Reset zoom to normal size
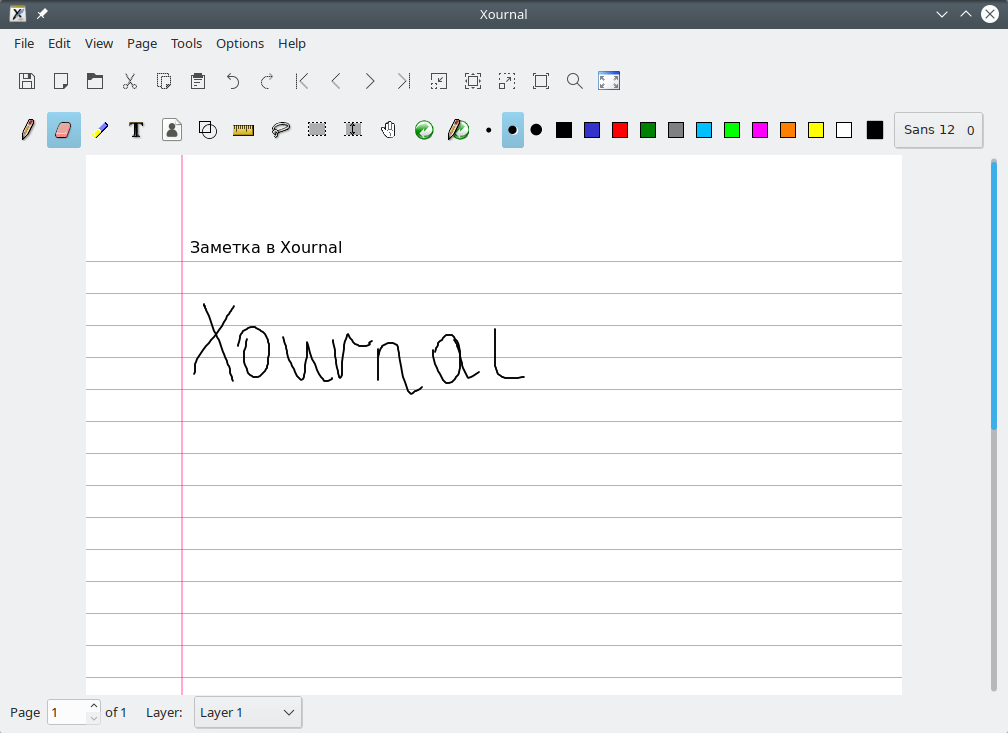The image size is (1008, 733). (x=541, y=81)
